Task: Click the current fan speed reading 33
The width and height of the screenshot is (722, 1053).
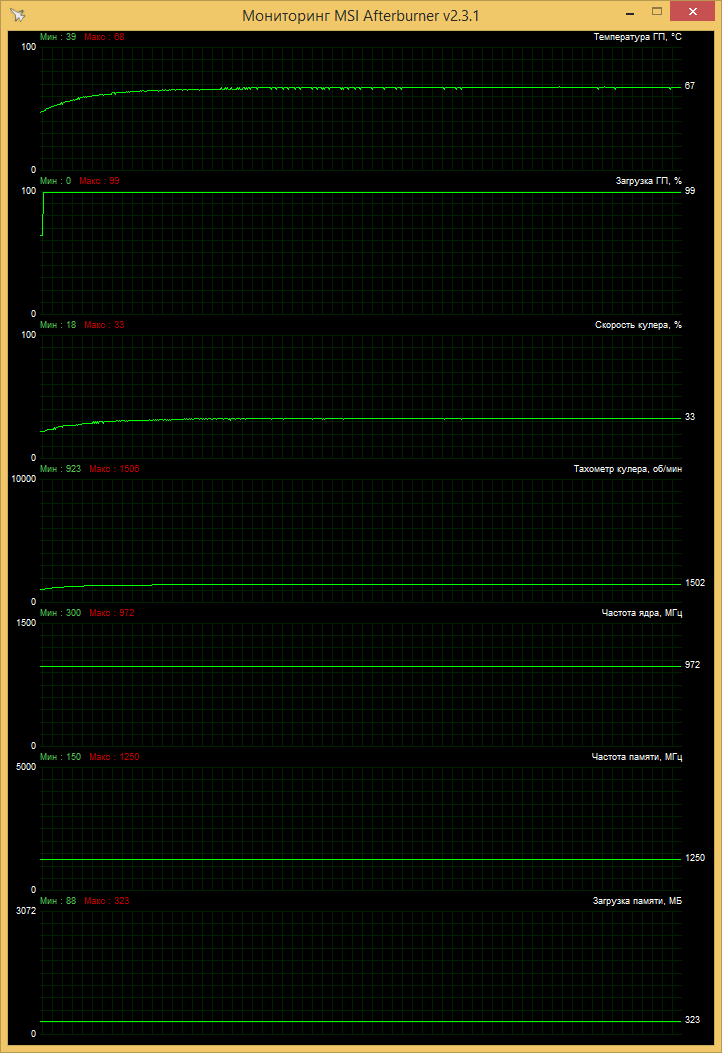Action: pyautogui.click(x=690, y=417)
